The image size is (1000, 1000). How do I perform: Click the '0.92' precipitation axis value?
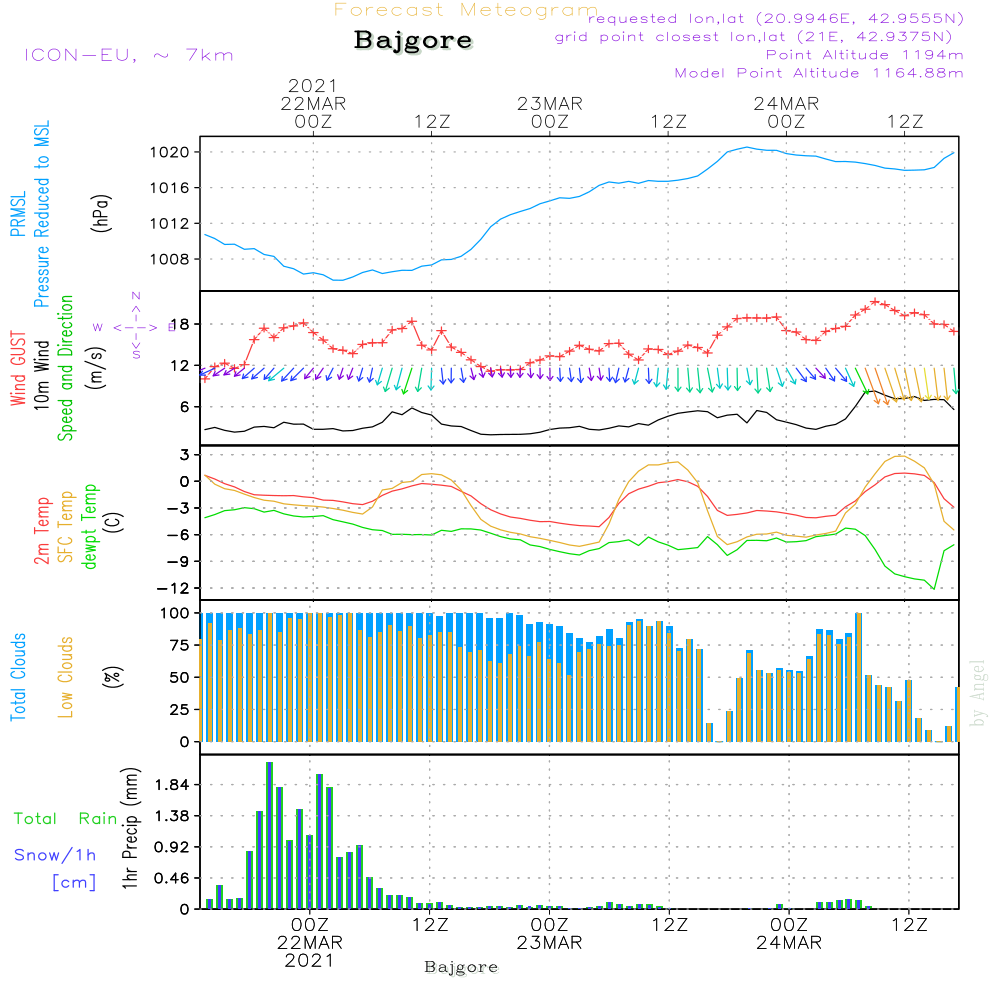[x=172, y=848]
